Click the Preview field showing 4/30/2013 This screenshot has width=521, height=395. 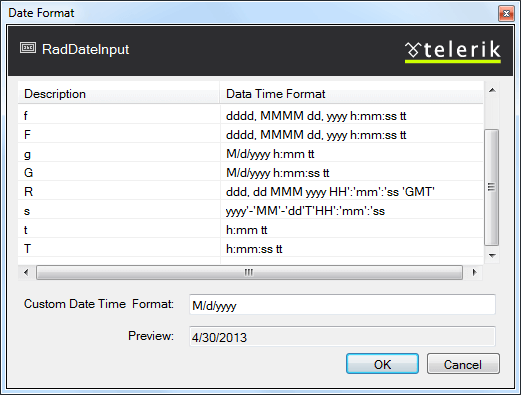(342, 337)
